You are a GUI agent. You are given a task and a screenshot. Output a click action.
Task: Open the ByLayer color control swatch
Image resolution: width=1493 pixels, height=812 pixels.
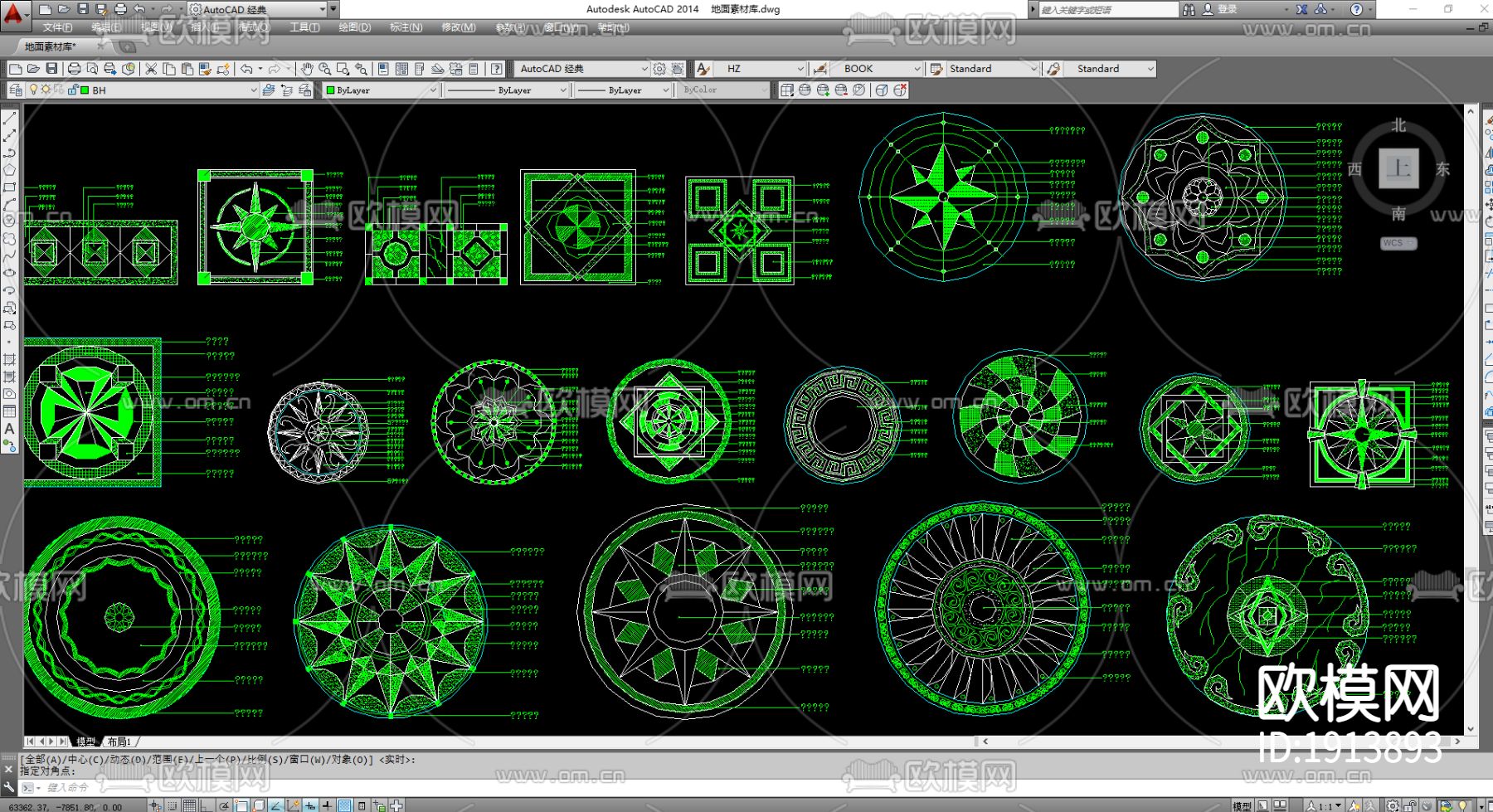click(x=381, y=90)
